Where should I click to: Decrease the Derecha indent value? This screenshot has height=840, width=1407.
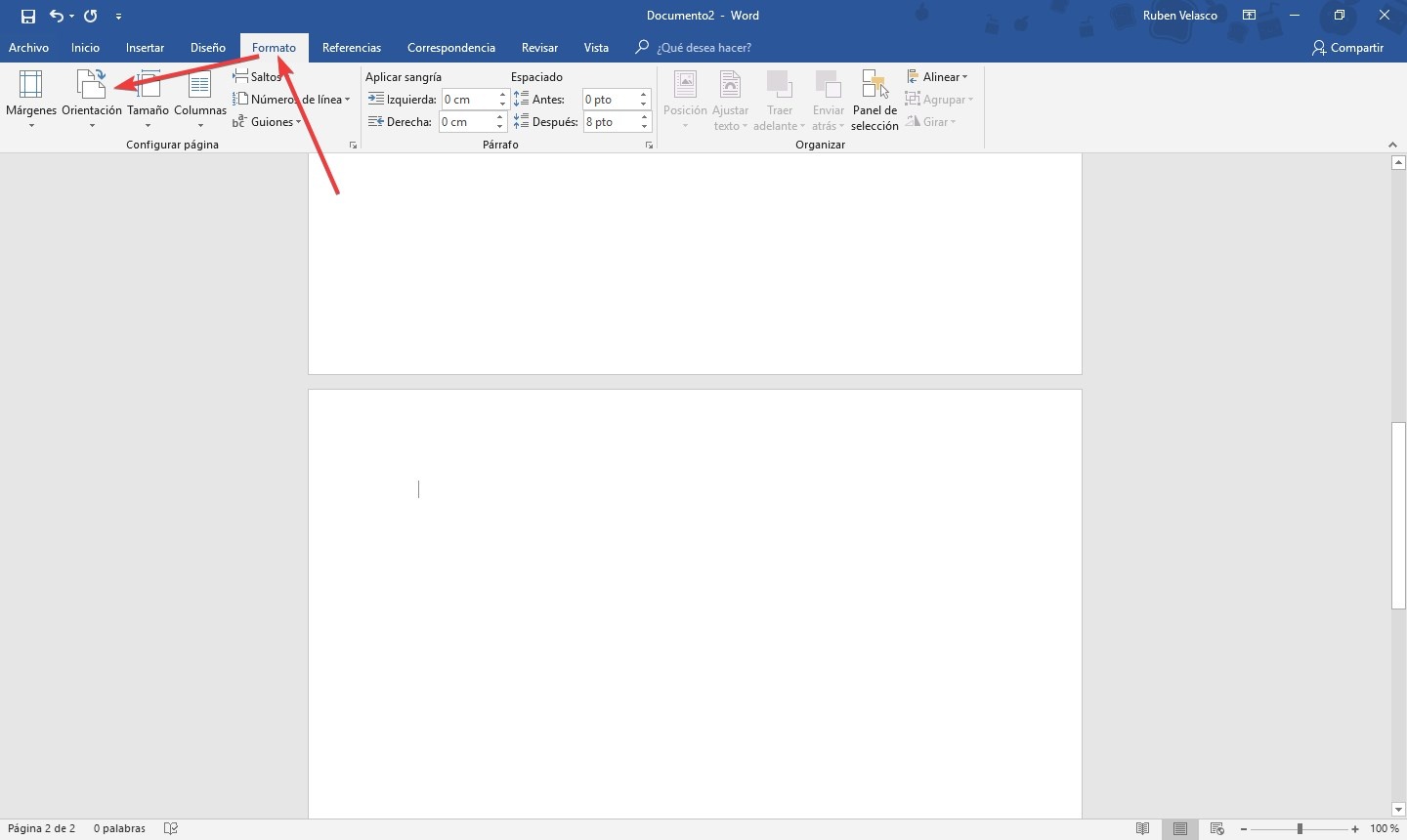pos(500,127)
